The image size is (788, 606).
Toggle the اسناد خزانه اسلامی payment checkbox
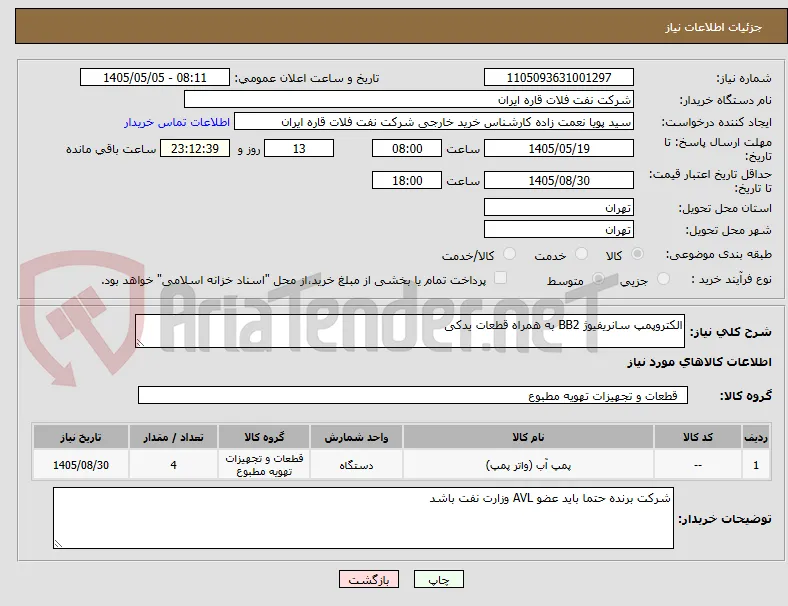pyautogui.click(x=501, y=278)
